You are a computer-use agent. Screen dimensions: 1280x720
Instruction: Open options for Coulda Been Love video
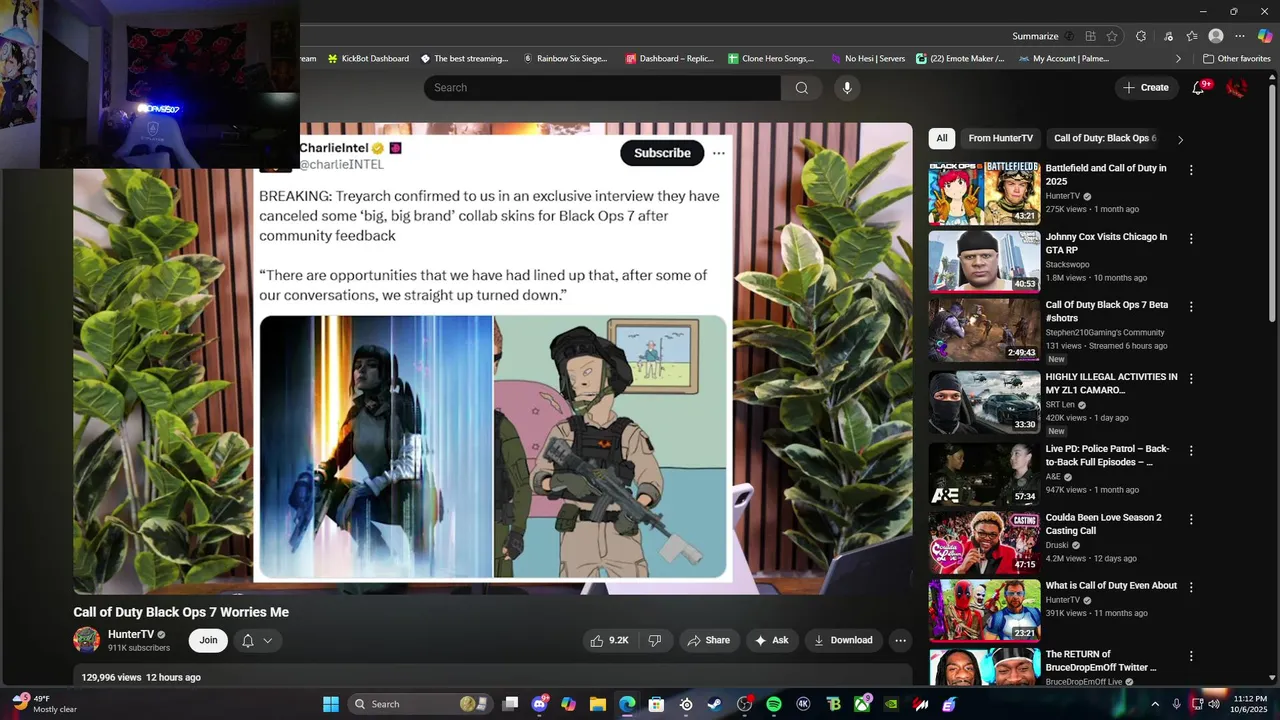[x=1191, y=519]
